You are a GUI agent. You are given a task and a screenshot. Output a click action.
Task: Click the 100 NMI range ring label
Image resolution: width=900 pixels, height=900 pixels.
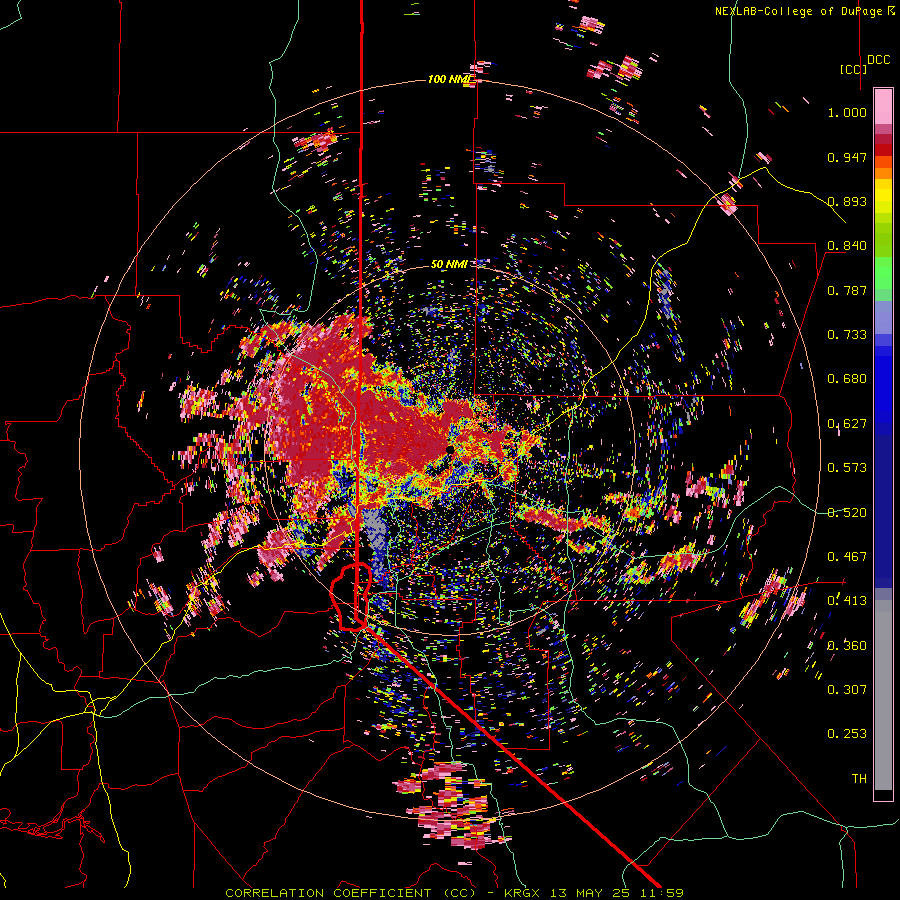coord(451,79)
